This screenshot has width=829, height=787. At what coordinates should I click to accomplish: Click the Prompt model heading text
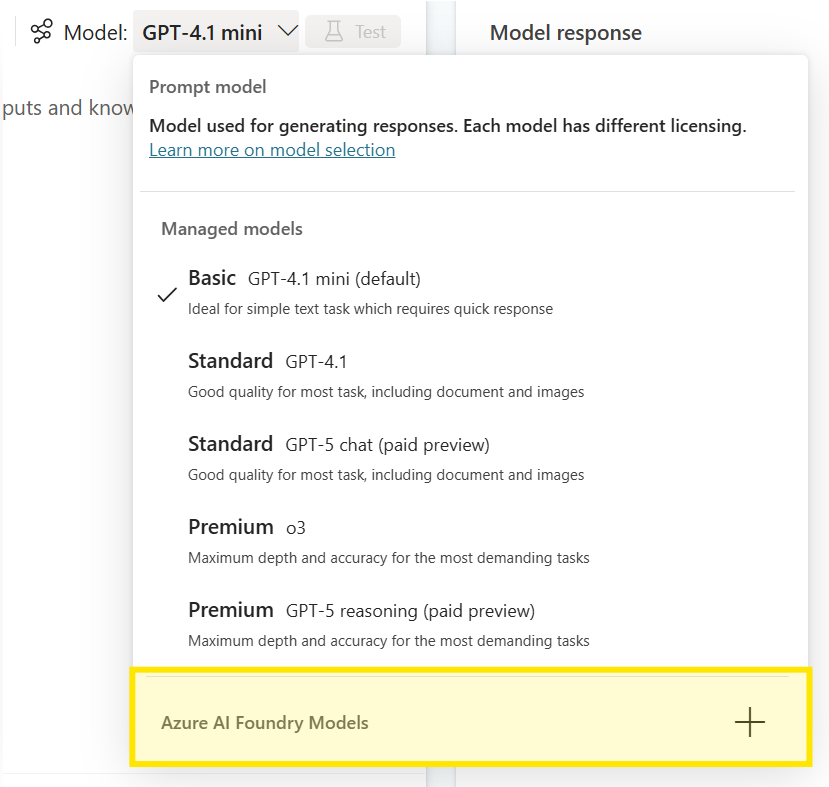[x=208, y=87]
